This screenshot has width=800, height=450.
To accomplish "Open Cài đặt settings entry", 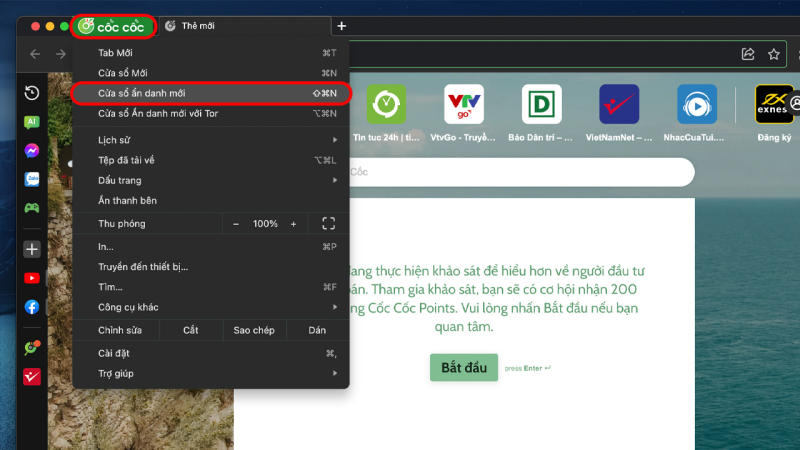I will coord(211,353).
